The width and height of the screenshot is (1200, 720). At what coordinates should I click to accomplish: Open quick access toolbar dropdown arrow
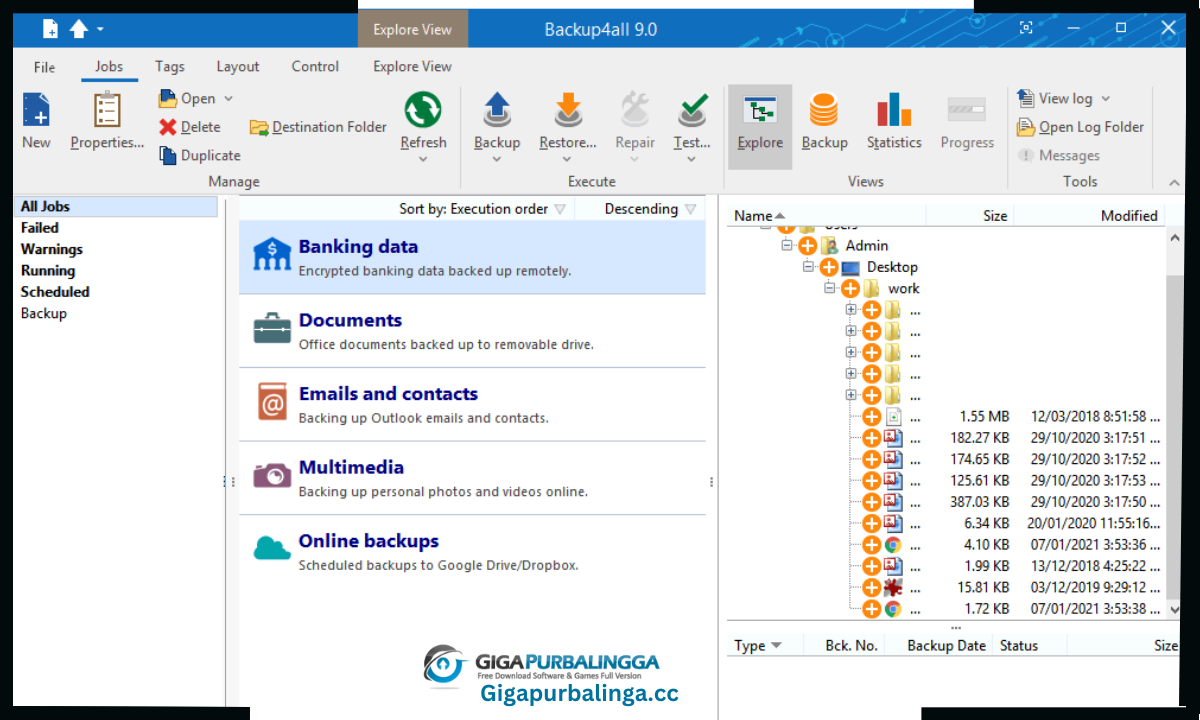100,30
